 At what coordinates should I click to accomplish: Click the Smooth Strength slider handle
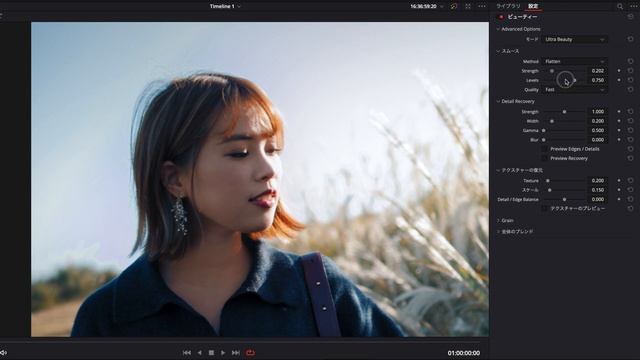(x=552, y=71)
